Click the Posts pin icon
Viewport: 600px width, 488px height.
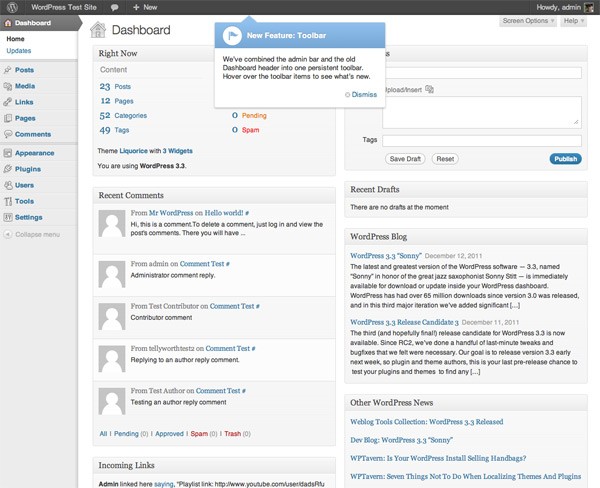tap(8, 70)
